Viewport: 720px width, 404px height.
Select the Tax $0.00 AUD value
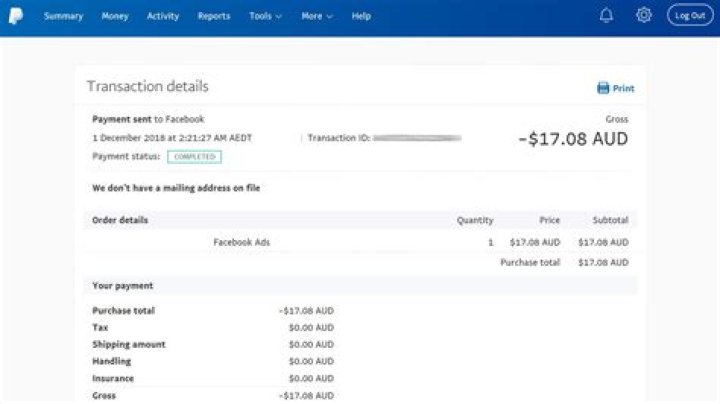tap(311, 328)
